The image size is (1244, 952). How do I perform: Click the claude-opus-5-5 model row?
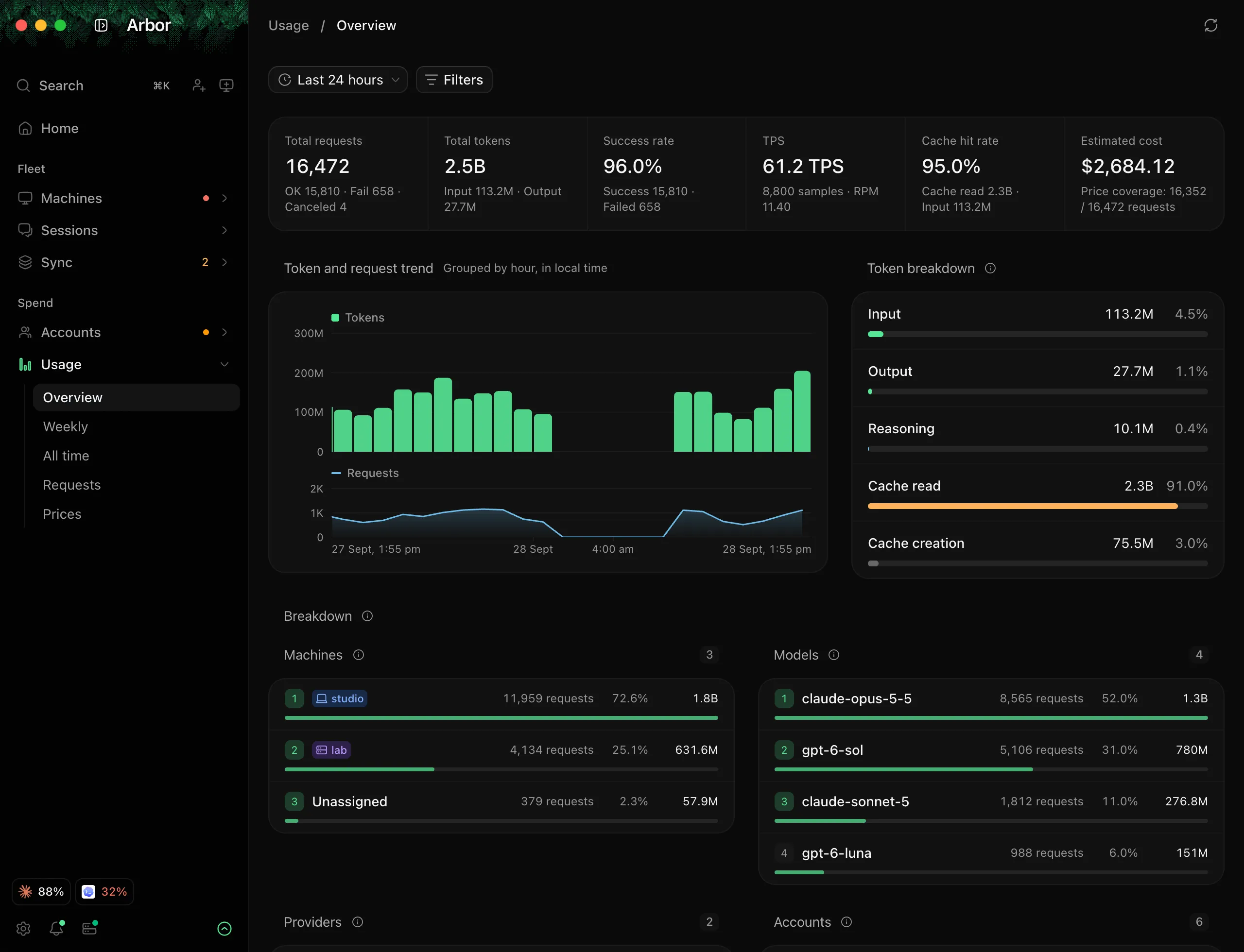990,704
